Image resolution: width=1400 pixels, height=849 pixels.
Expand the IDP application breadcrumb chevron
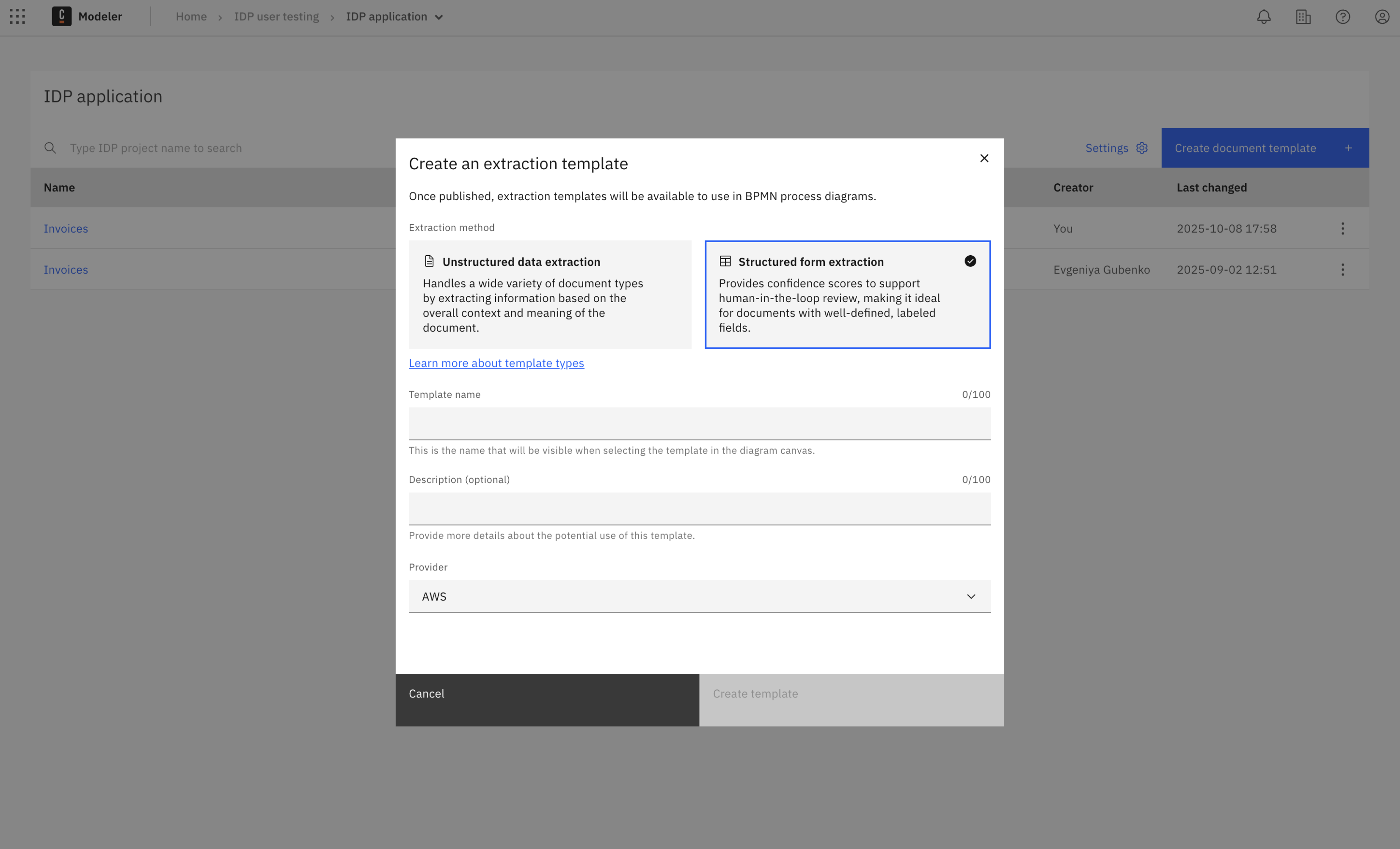(x=438, y=18)
